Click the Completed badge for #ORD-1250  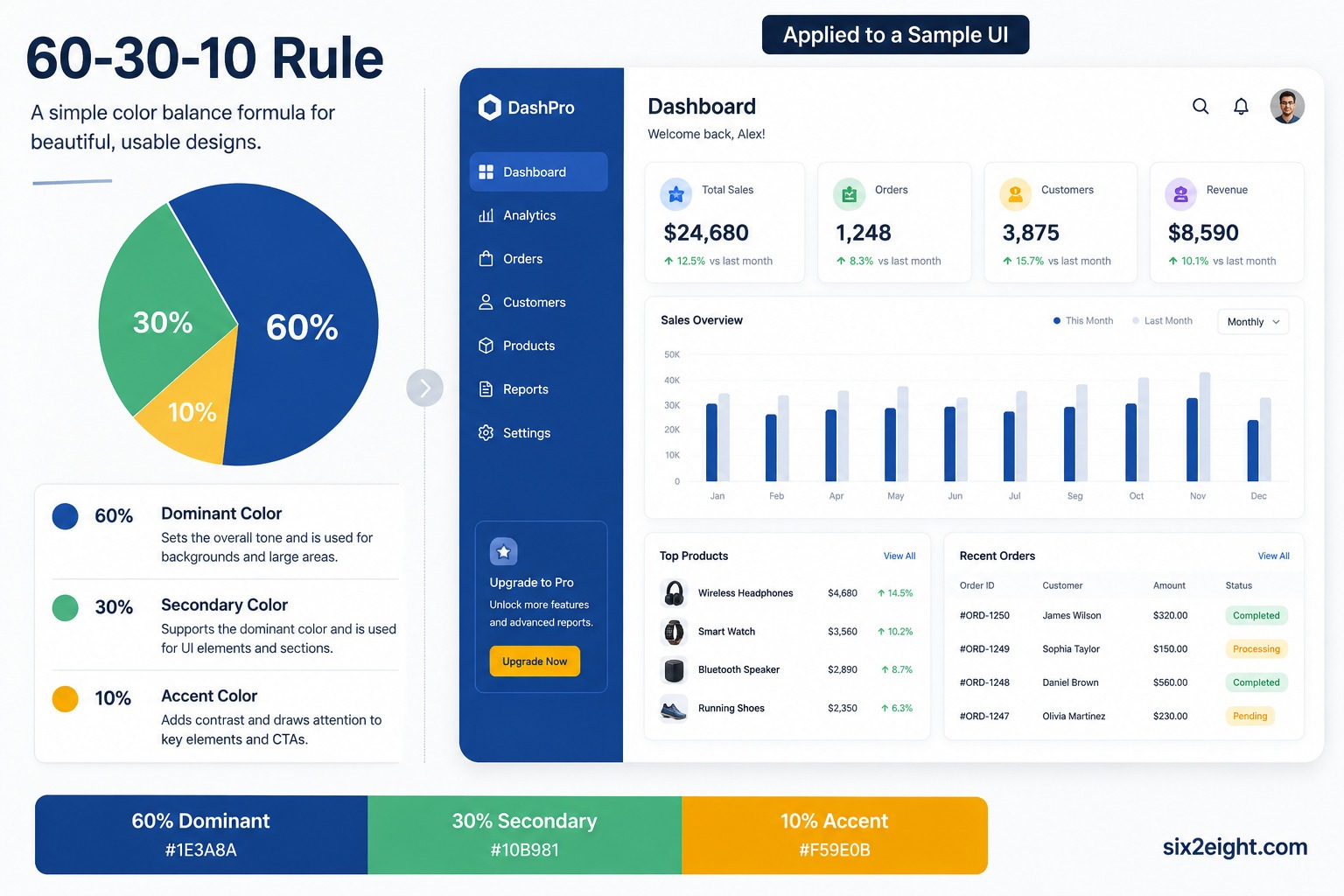[1256, 616]
